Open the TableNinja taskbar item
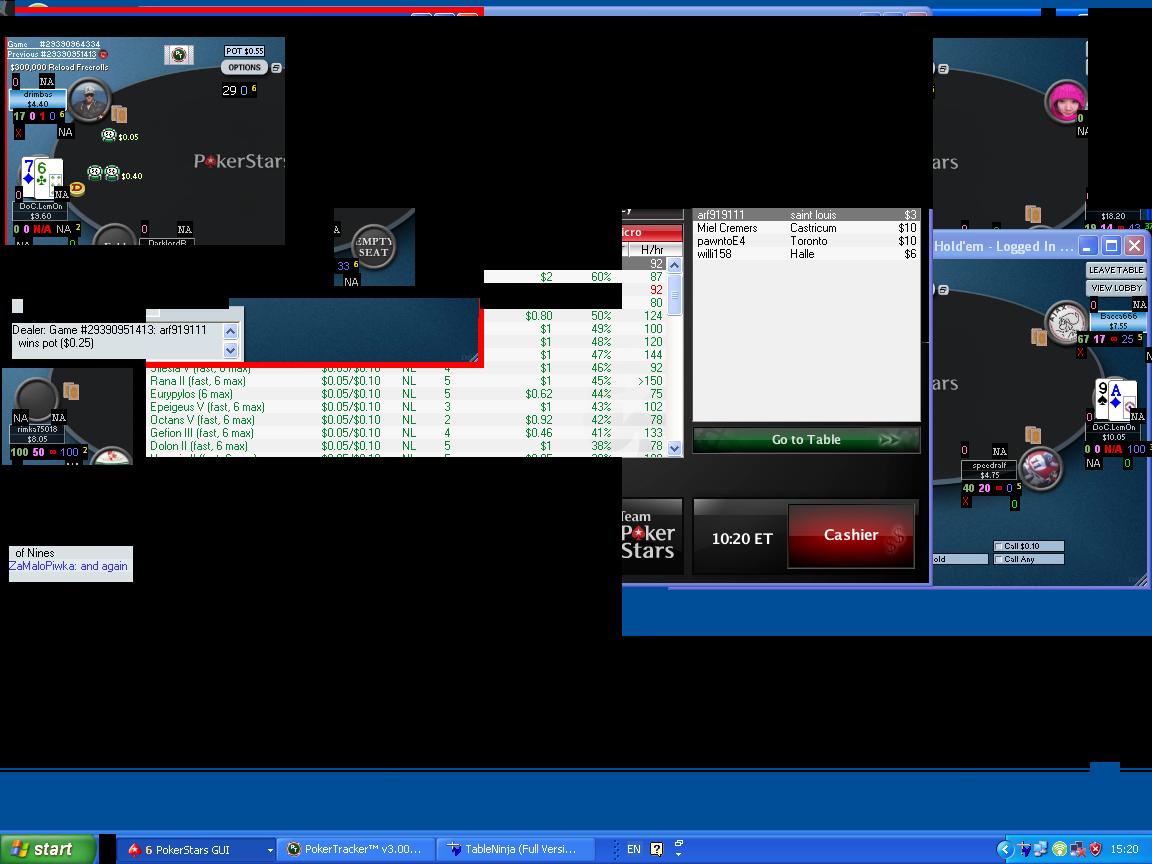Screen dimensions: 1152x864 515,849
